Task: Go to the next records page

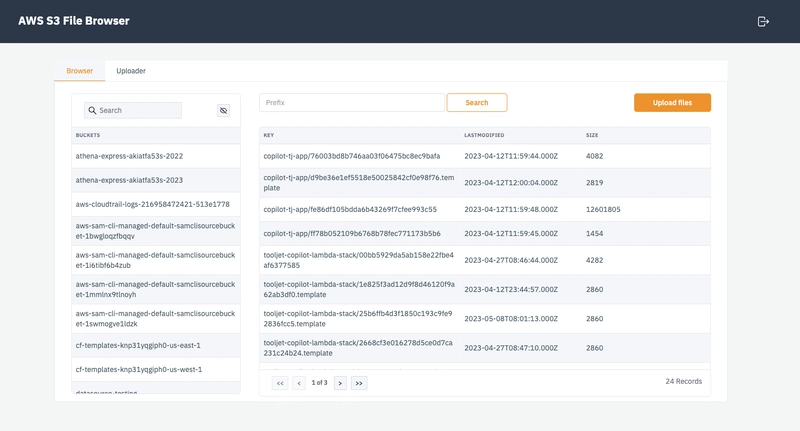Action: click(340, 383)
